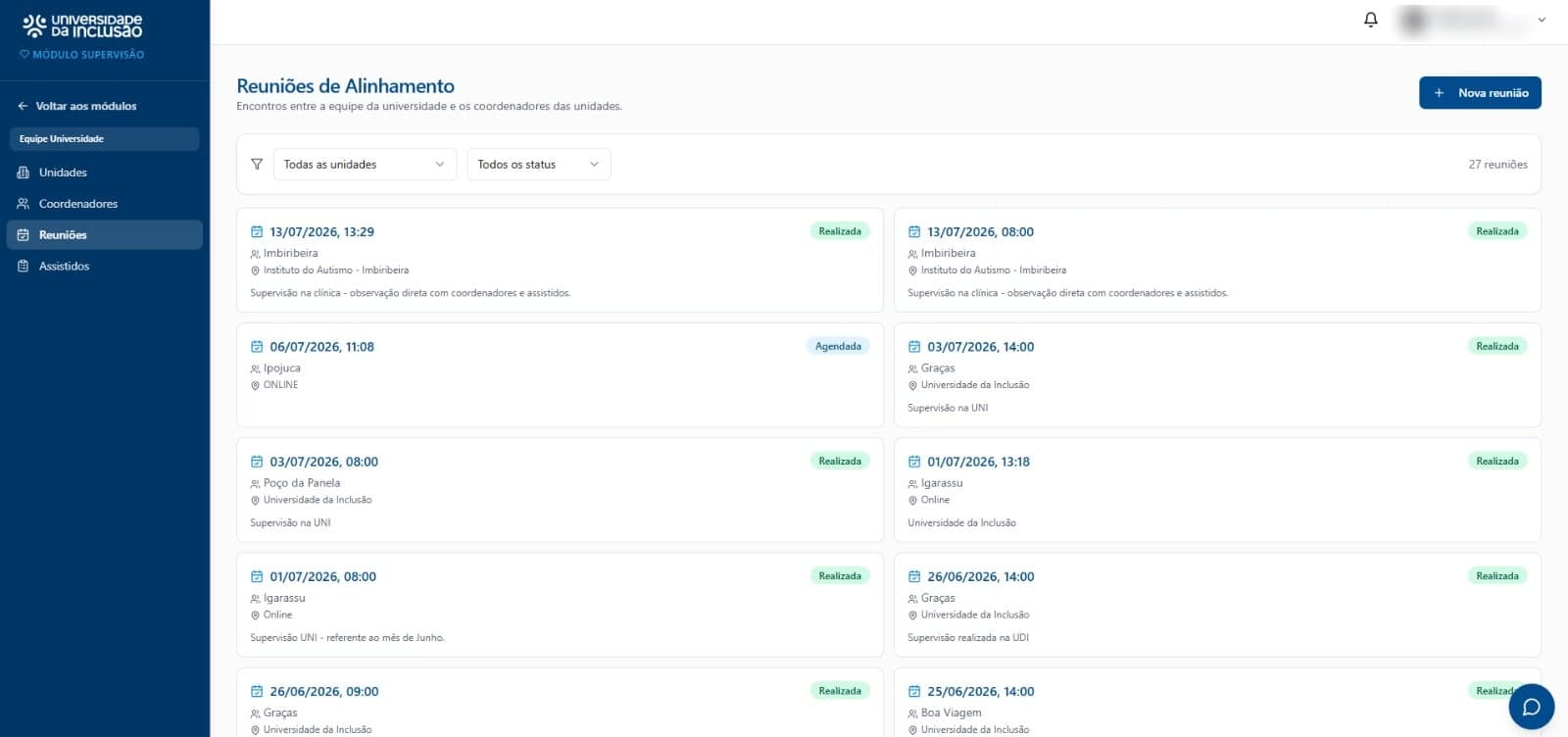Click calendar icon of 03/07/2026, 08:00 meeting
This screenshot has height=737, width=1568.
(x=257, y=462)
